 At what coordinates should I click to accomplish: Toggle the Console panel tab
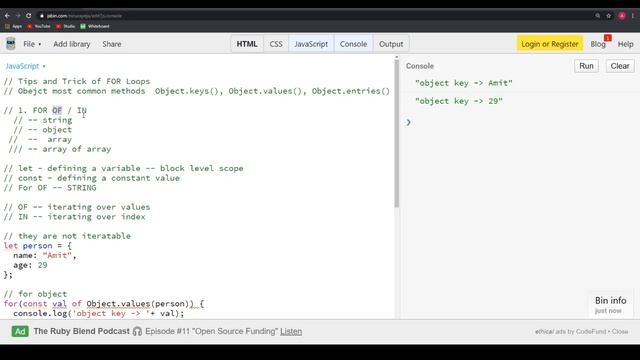click(353, 44)
